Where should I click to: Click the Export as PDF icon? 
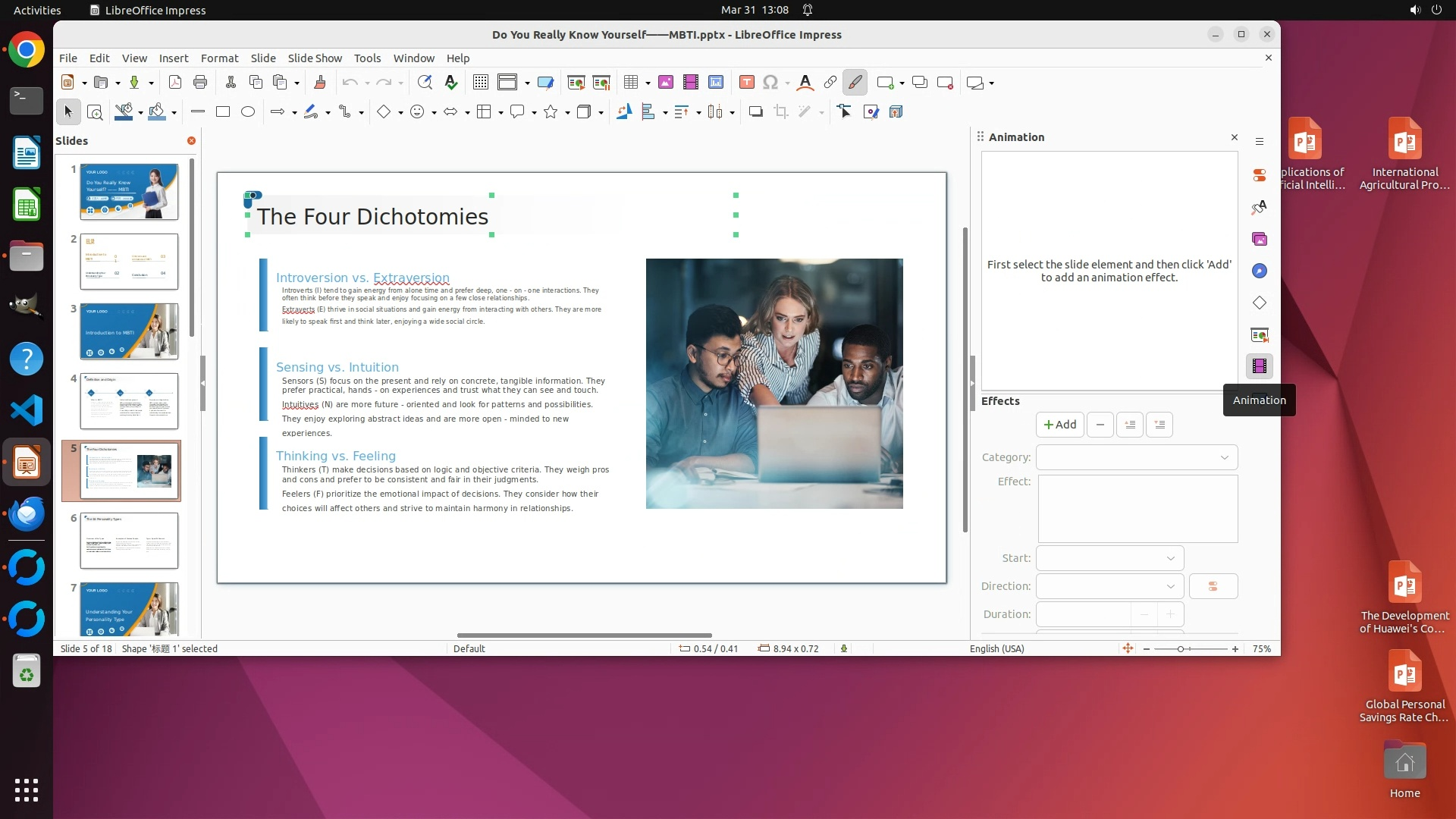pyautogui.click(x=174, y=83)
